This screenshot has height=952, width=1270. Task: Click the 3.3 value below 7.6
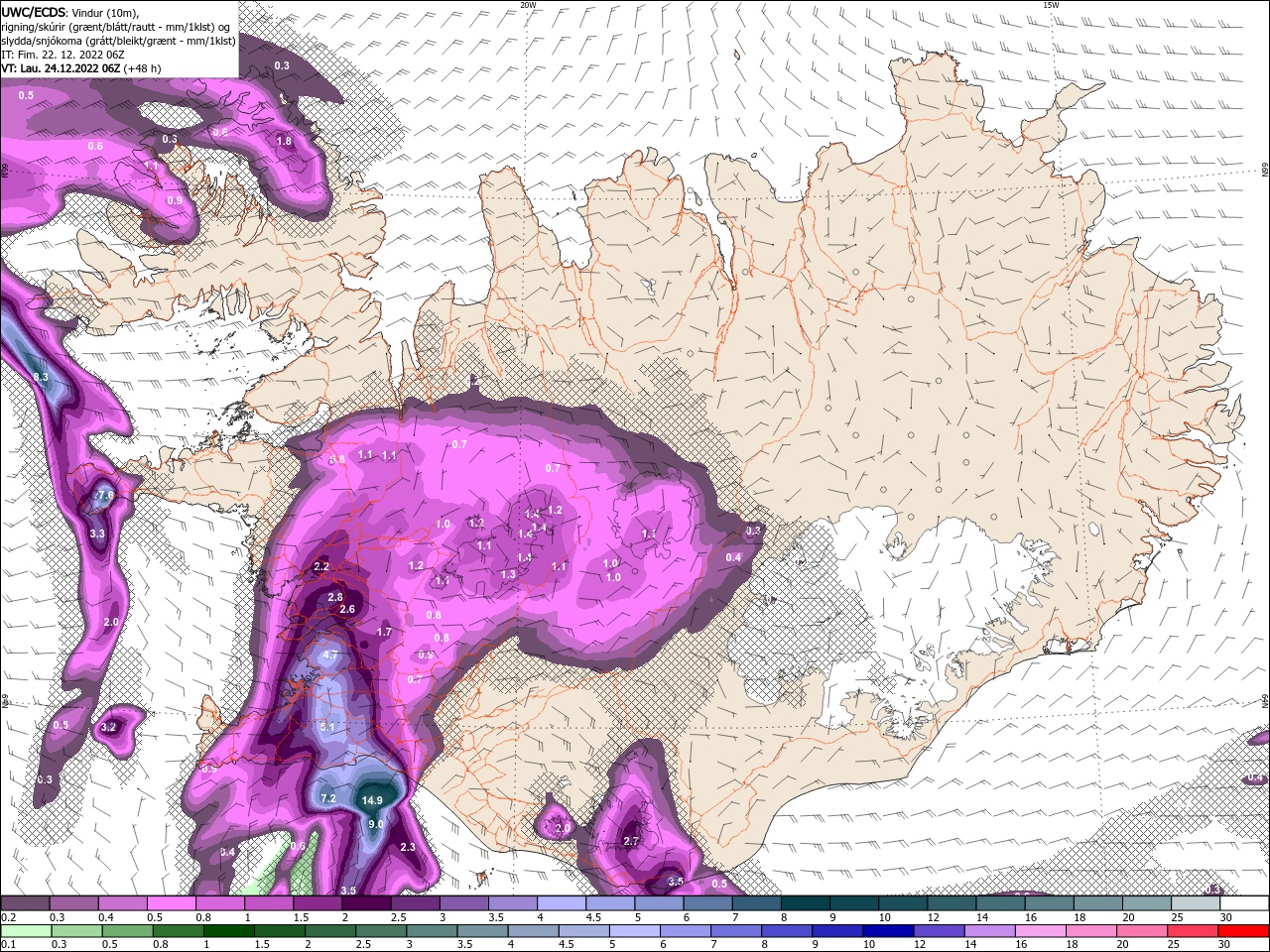(97, 534)
